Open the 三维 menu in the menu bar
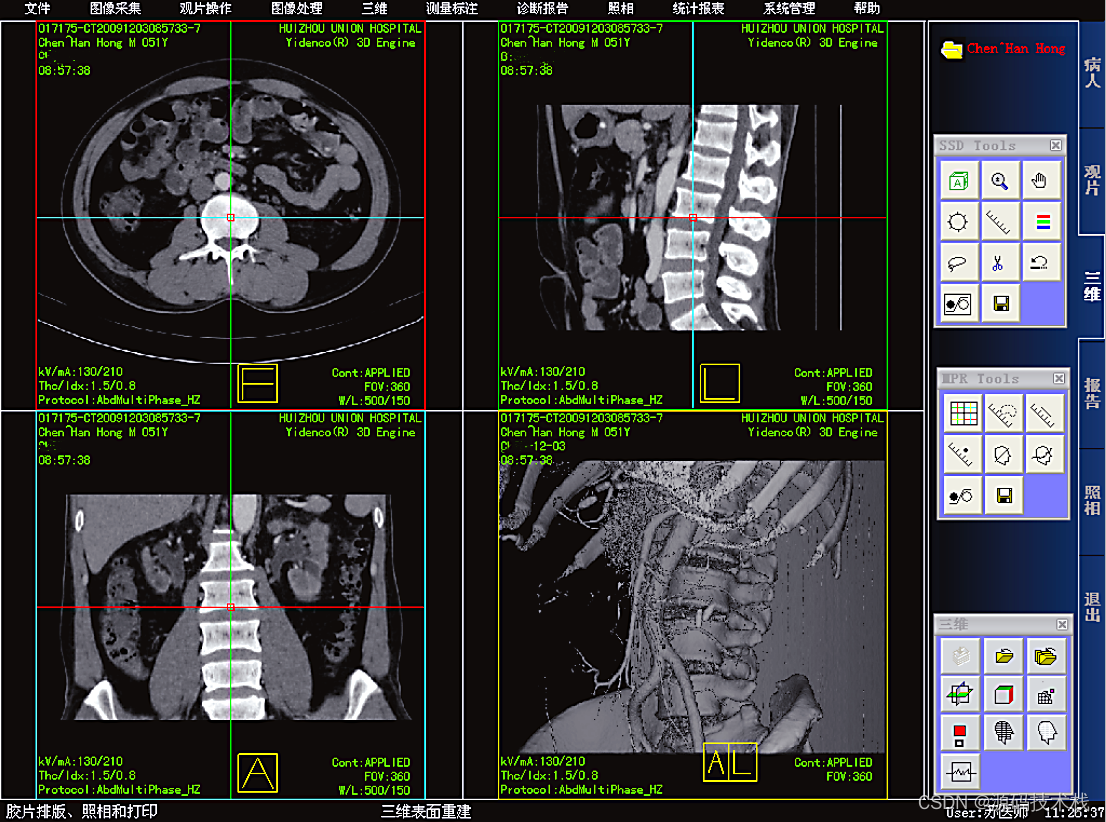Viewport: 1106px width, 822px height. pyautogui.click(x=375, y=8)
